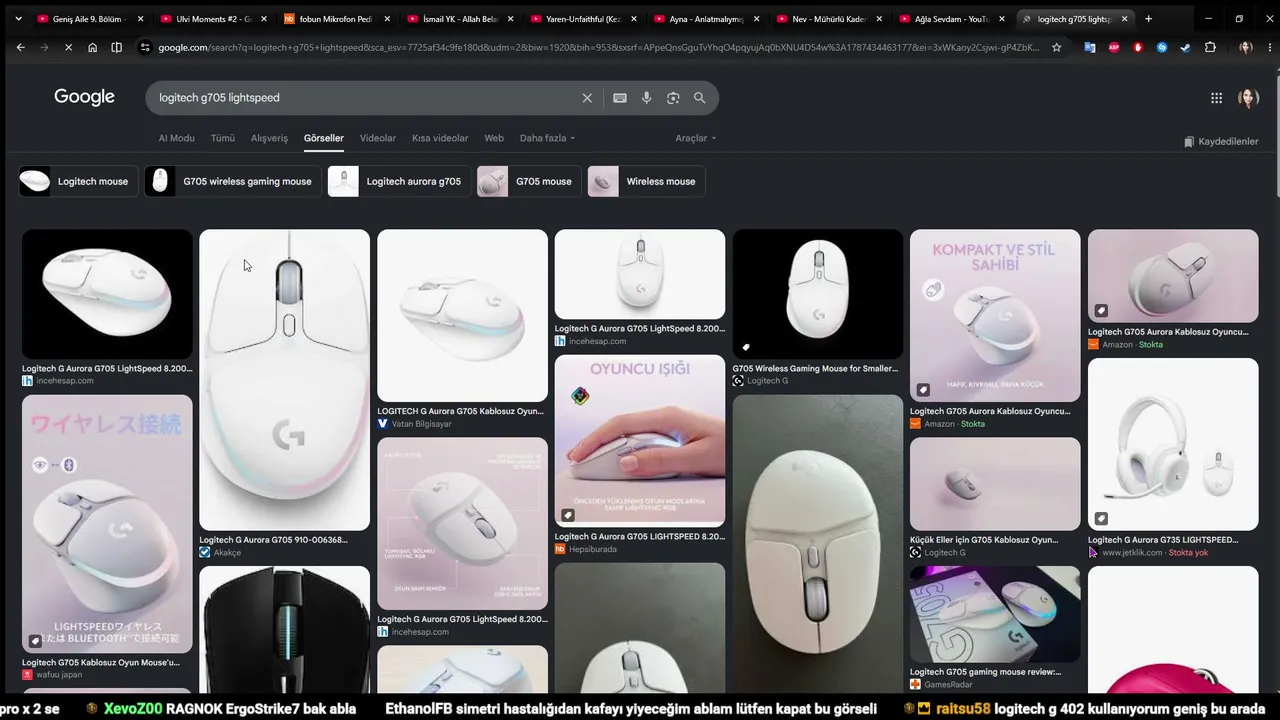Open the Vatan Bilgisayar G705 image

[x=462, y=316]
